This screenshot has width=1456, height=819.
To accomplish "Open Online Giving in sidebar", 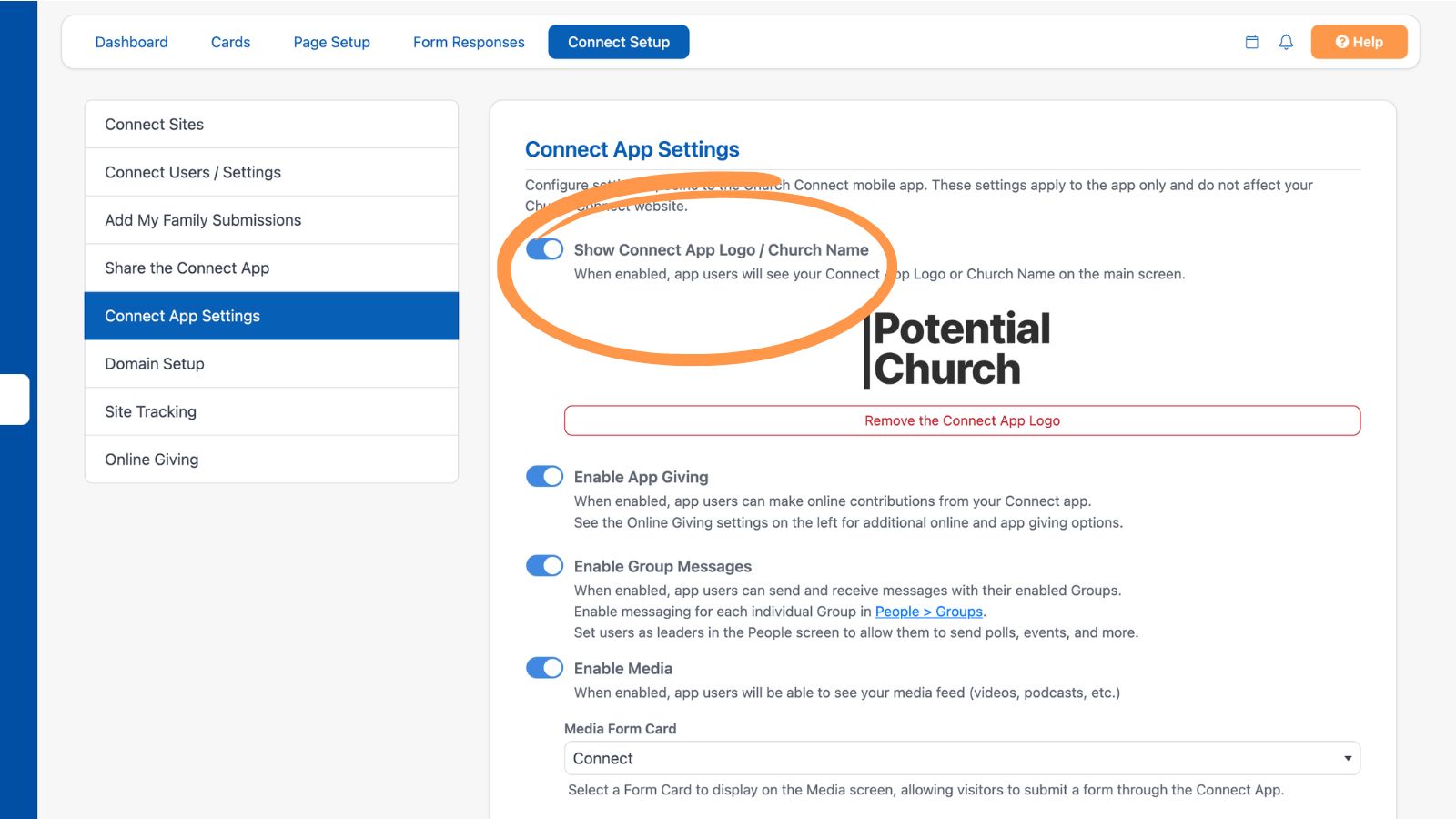I will [271, 460].
